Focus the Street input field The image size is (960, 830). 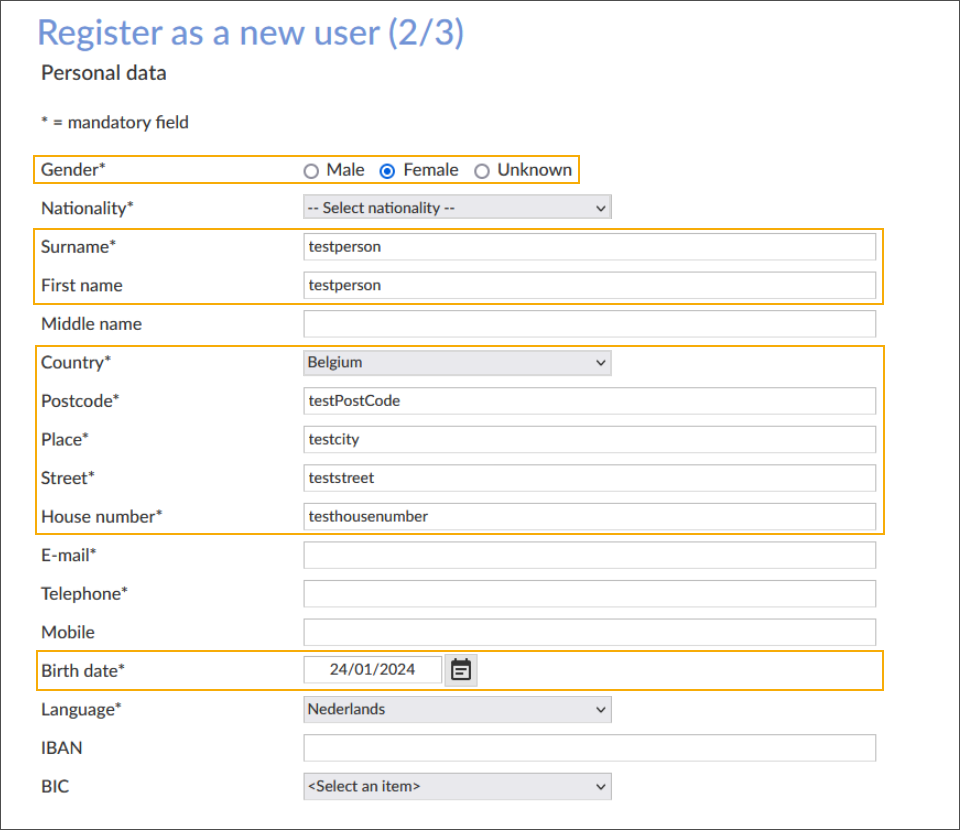(589, 478)
